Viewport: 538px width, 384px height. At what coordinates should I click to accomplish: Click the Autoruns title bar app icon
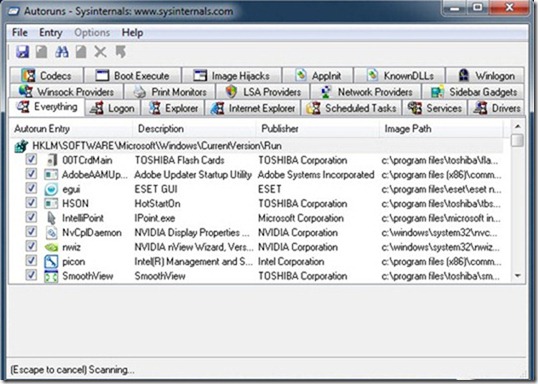pos(14,11)
